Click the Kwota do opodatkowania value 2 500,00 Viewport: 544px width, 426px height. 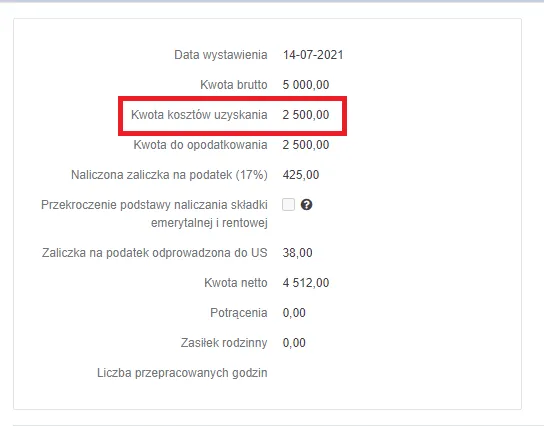click(x=306, y=145)
